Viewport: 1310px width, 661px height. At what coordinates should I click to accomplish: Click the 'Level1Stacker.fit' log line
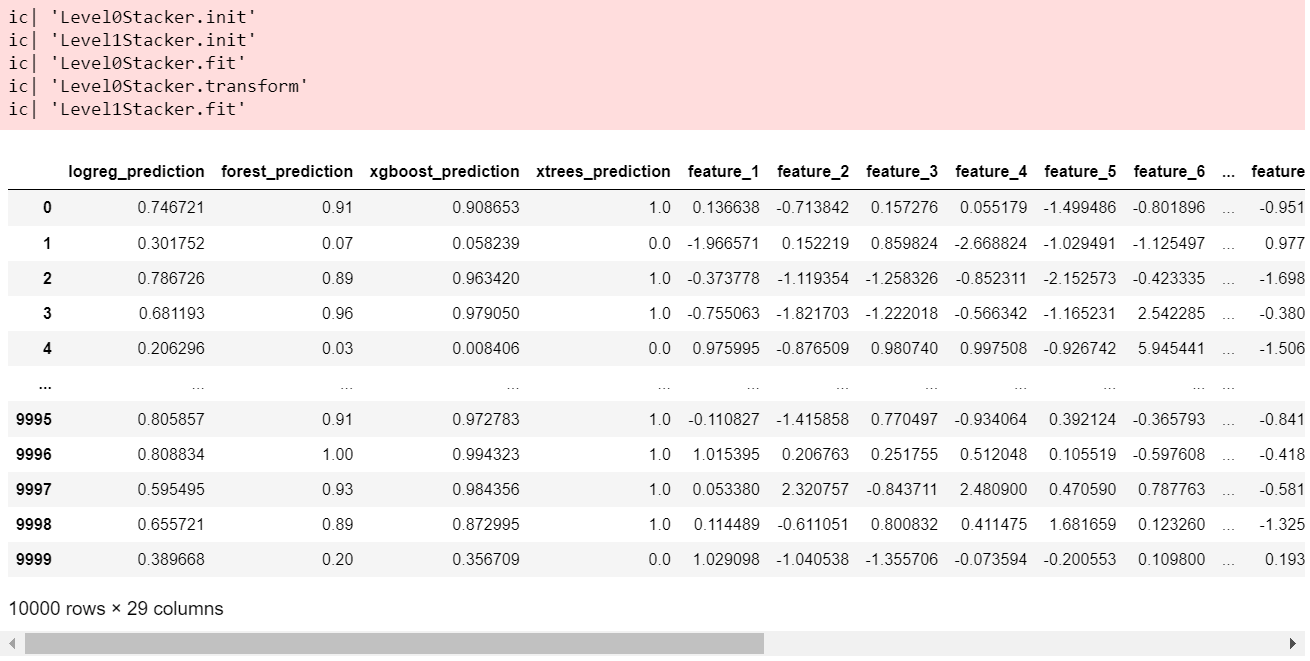(127, 109)
